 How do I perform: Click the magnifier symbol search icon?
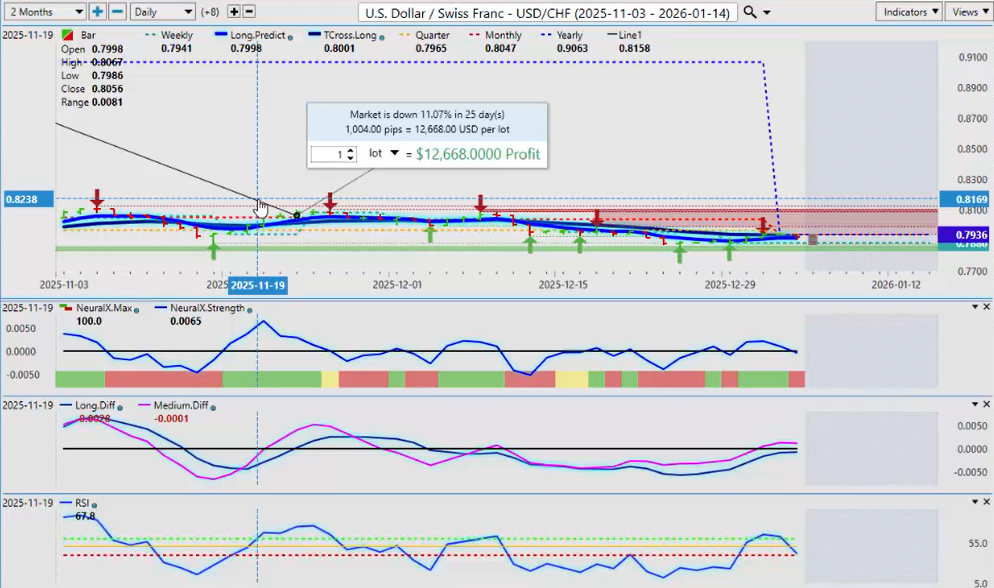750,12
